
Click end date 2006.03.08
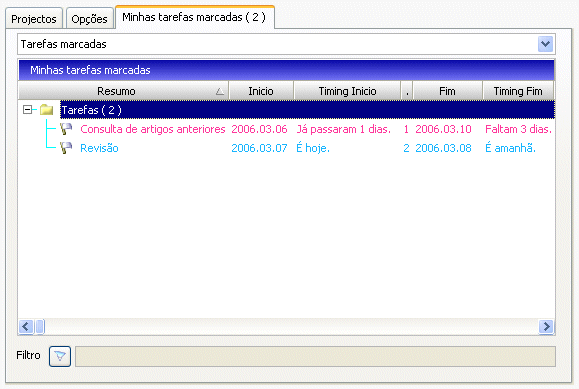coord(443,148)
